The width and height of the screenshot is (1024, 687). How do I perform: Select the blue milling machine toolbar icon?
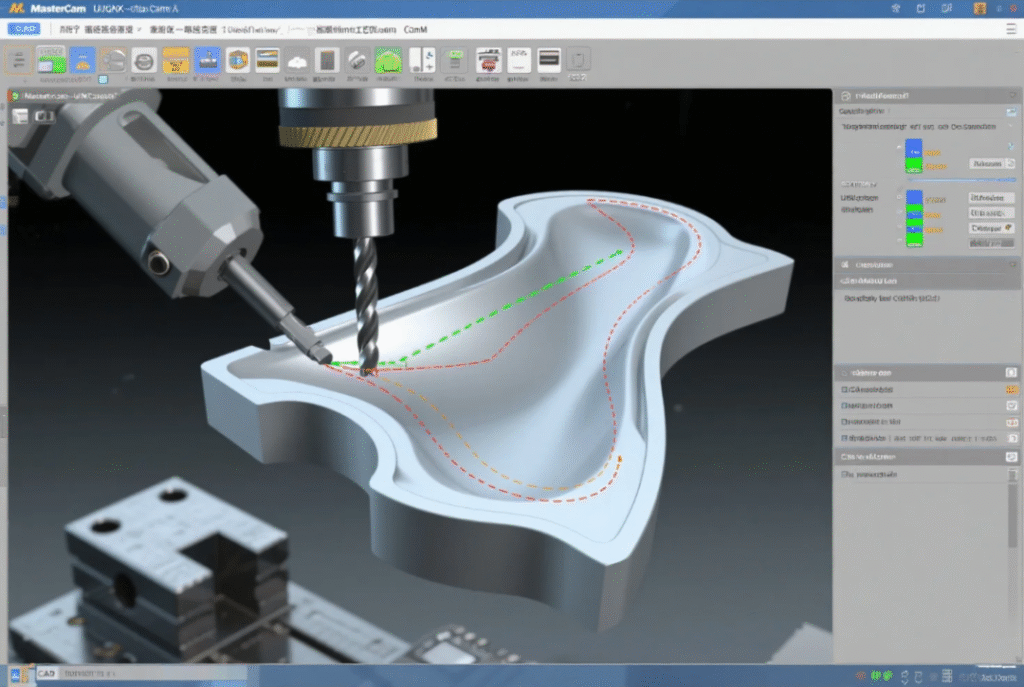point(207,60)
